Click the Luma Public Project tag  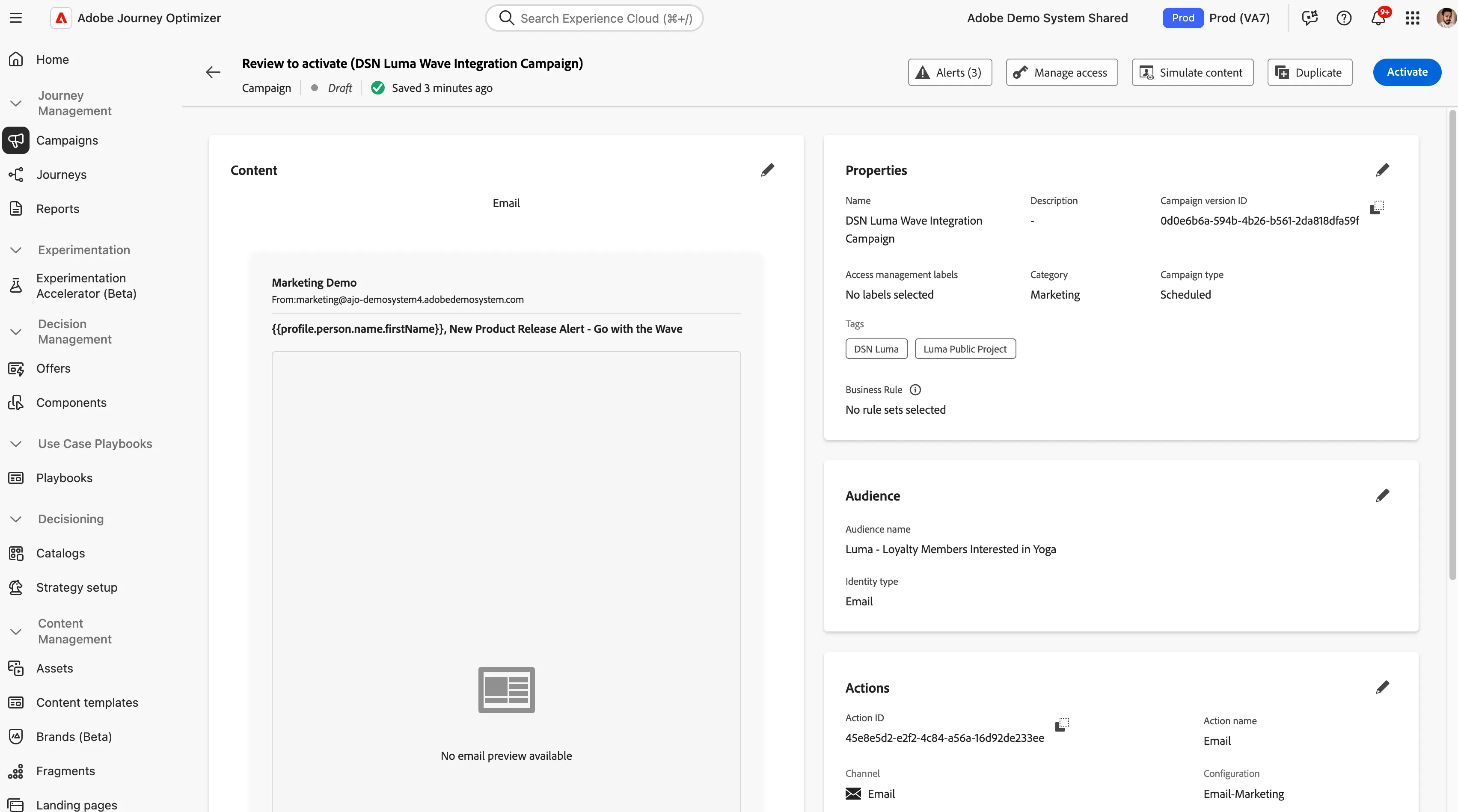coord(965,349)
